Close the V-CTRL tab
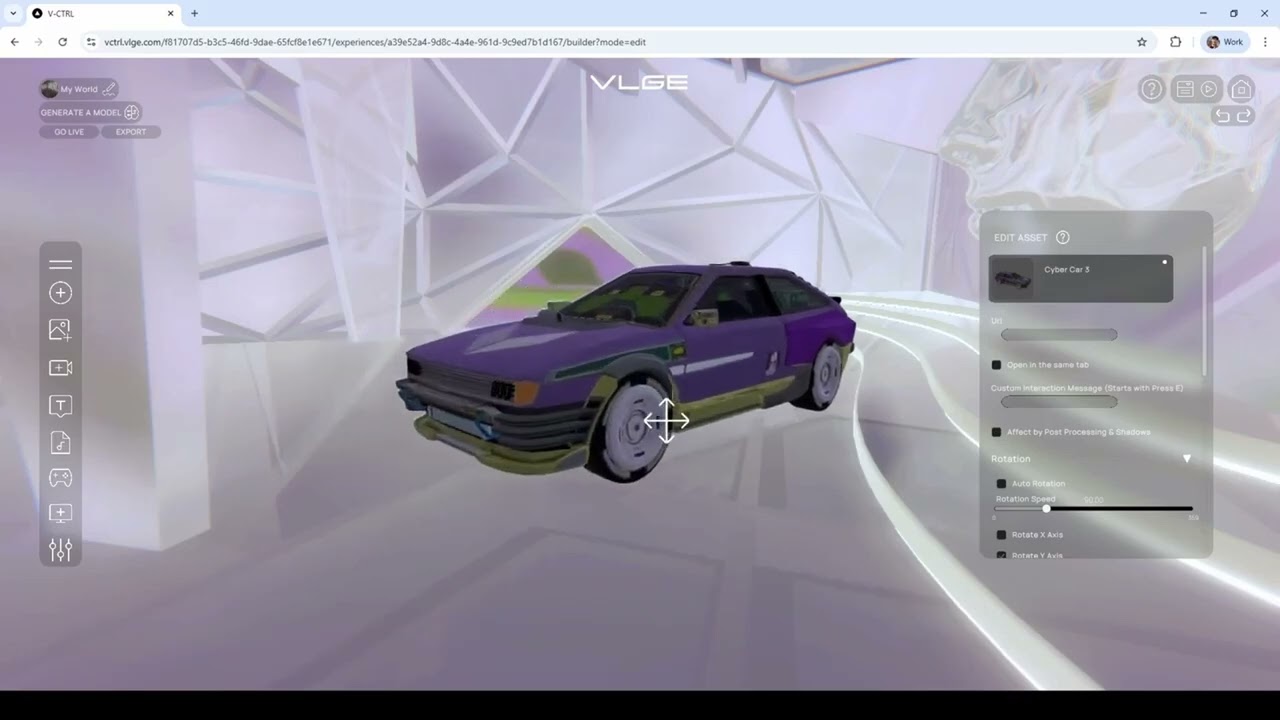Screen dimensions: 1280x720 170,13
